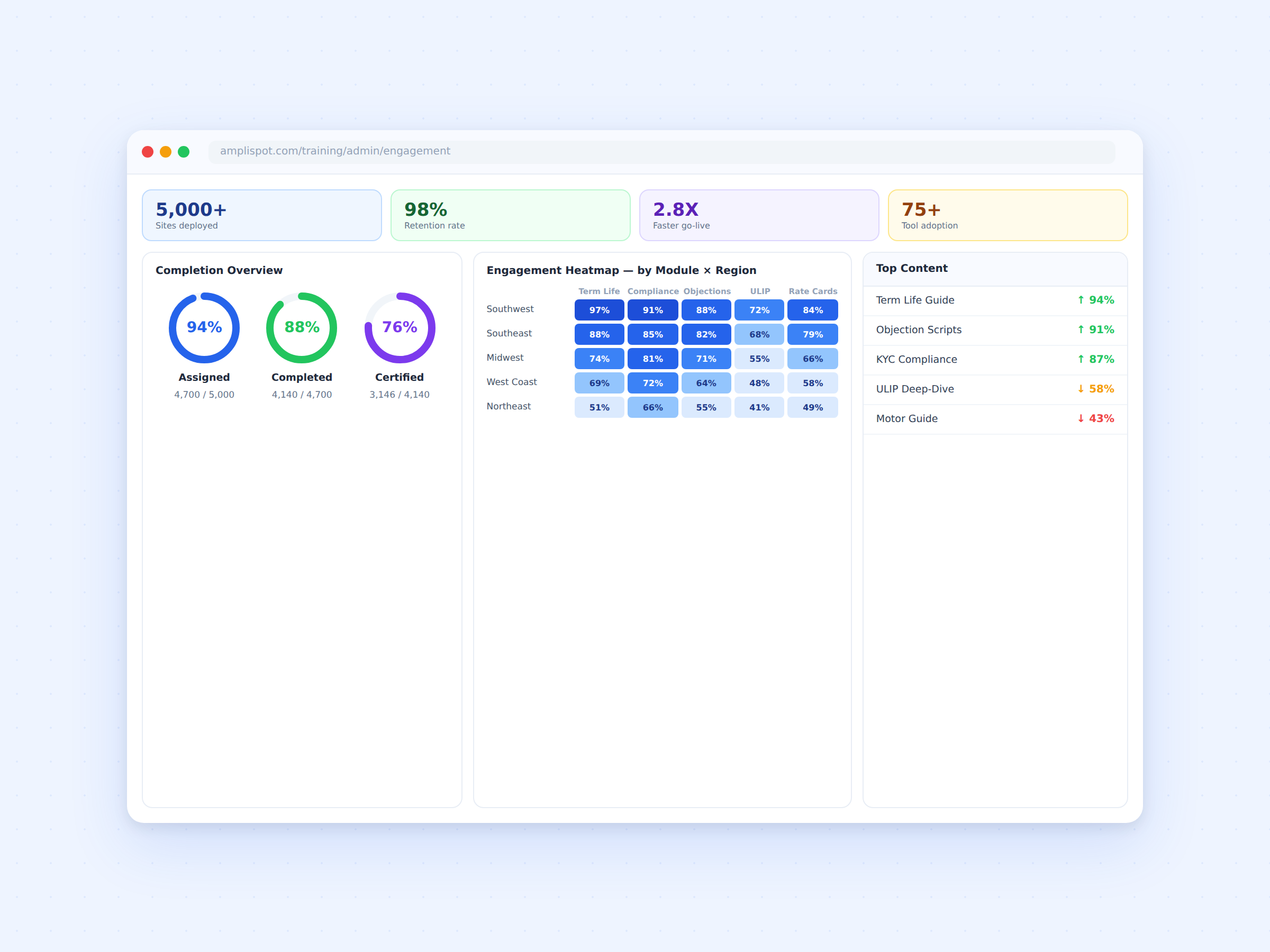This screenshot has width=1270, height=952.
Task: Click the 4,140 / 4,700 count
Action: click(302, 395)
